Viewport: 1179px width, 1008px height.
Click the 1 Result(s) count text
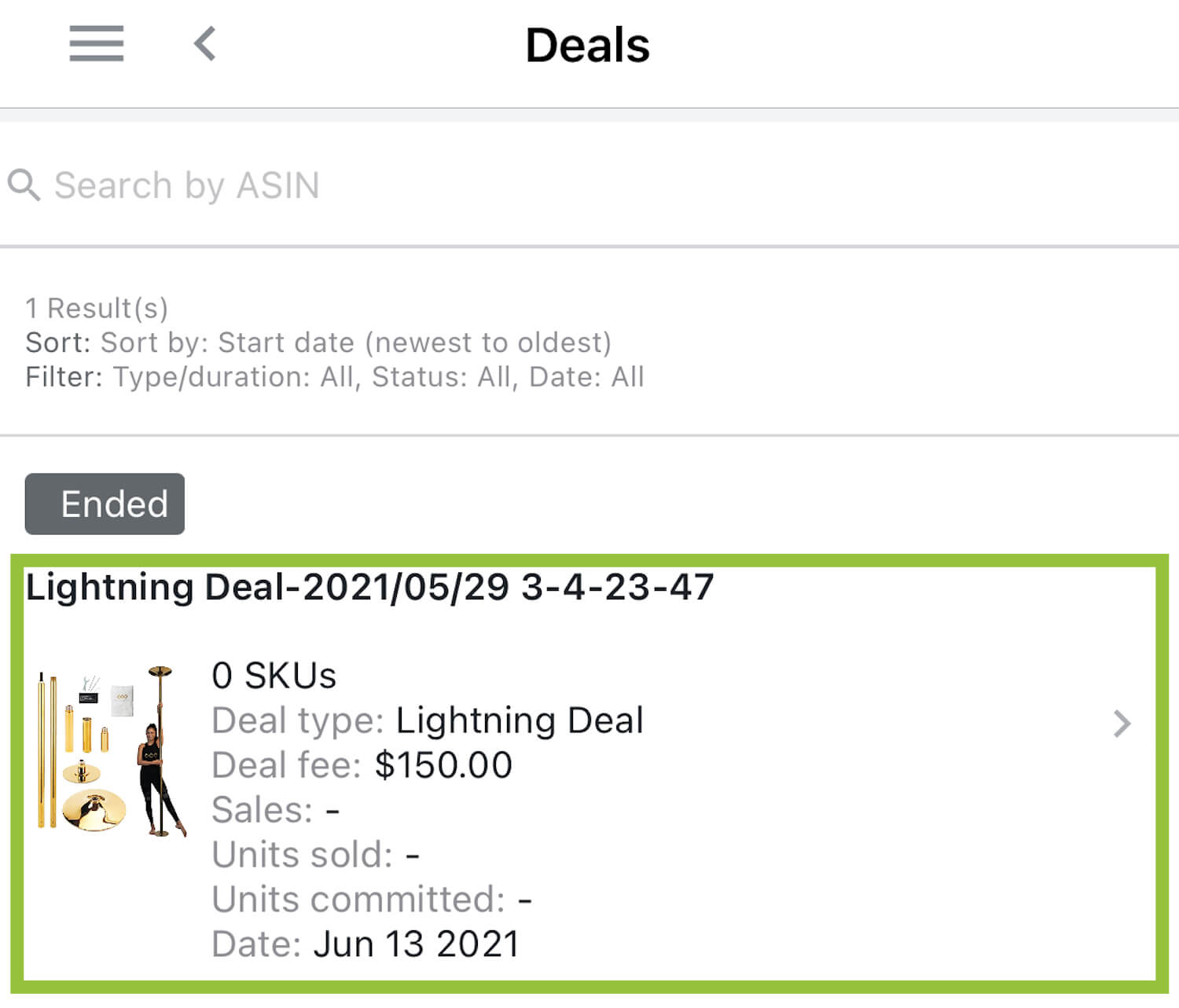97,308
